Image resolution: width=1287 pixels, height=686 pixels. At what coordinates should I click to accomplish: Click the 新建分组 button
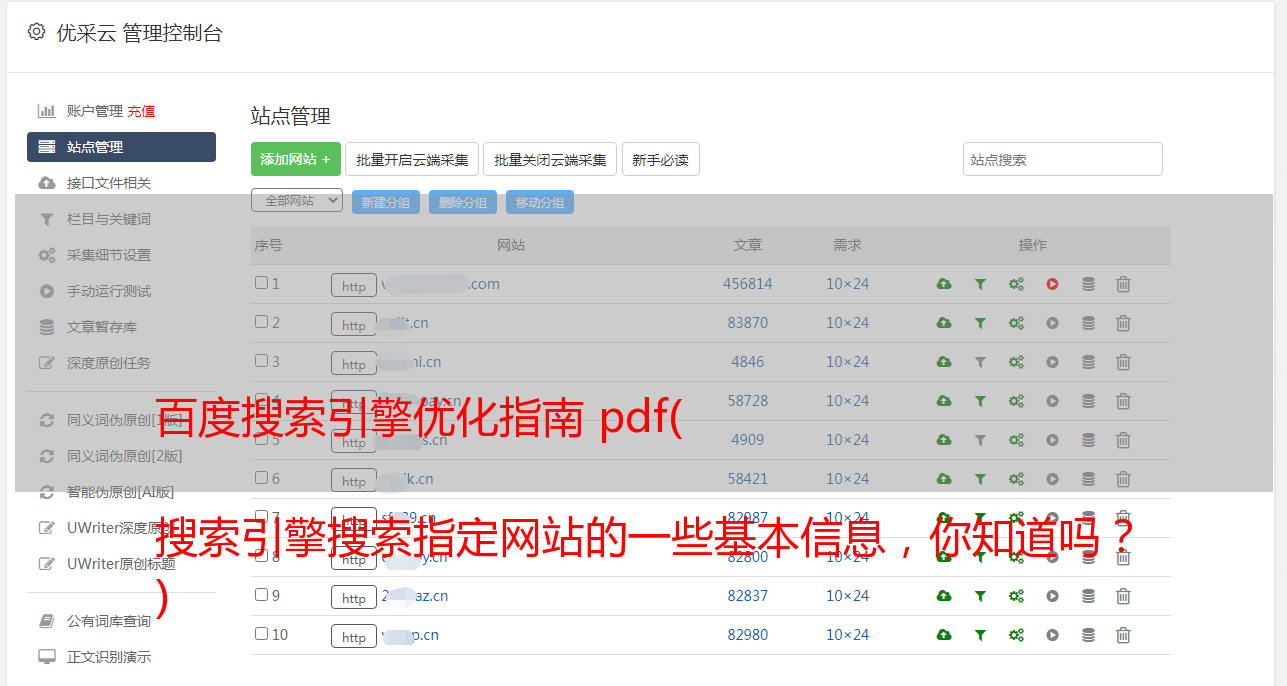(386, 202)
